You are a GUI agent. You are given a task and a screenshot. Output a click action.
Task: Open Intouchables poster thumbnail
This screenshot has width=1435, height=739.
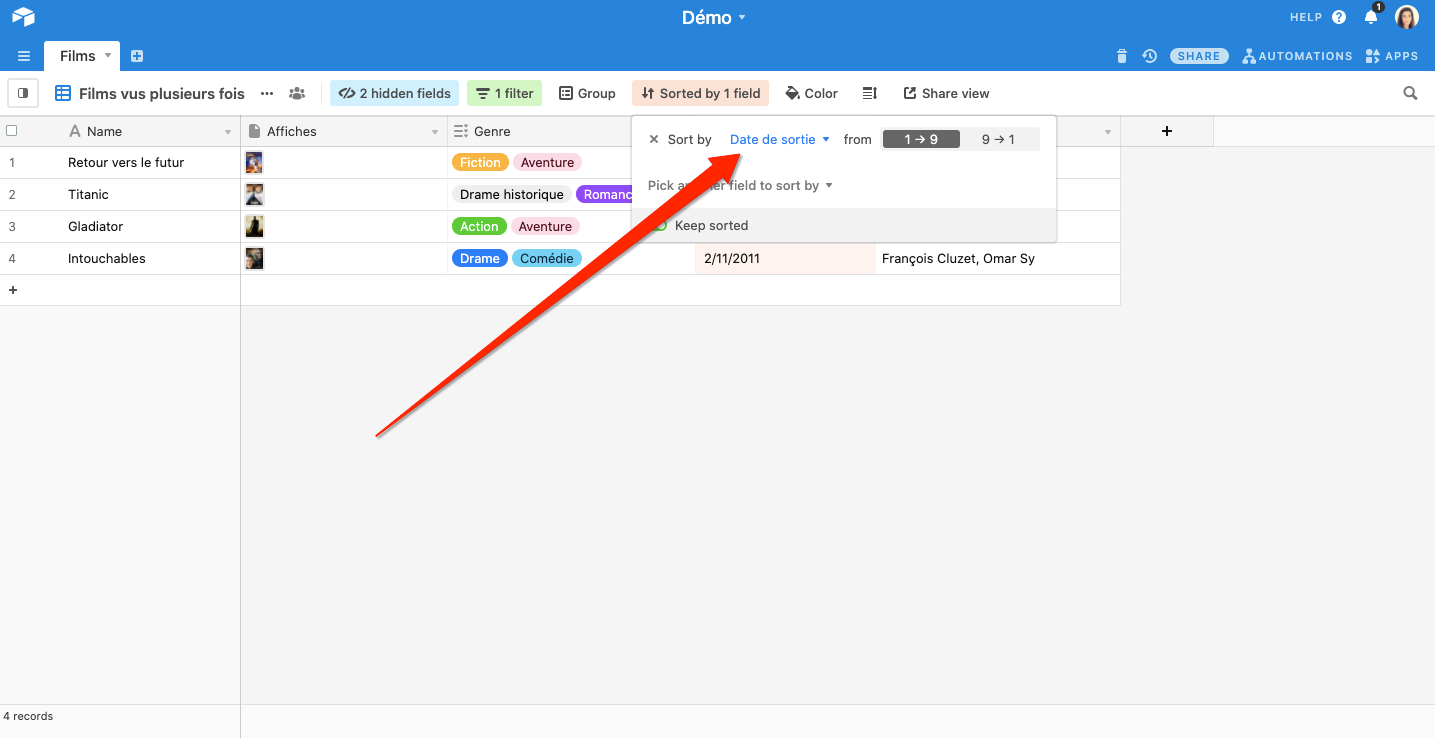tap(254, 258)
